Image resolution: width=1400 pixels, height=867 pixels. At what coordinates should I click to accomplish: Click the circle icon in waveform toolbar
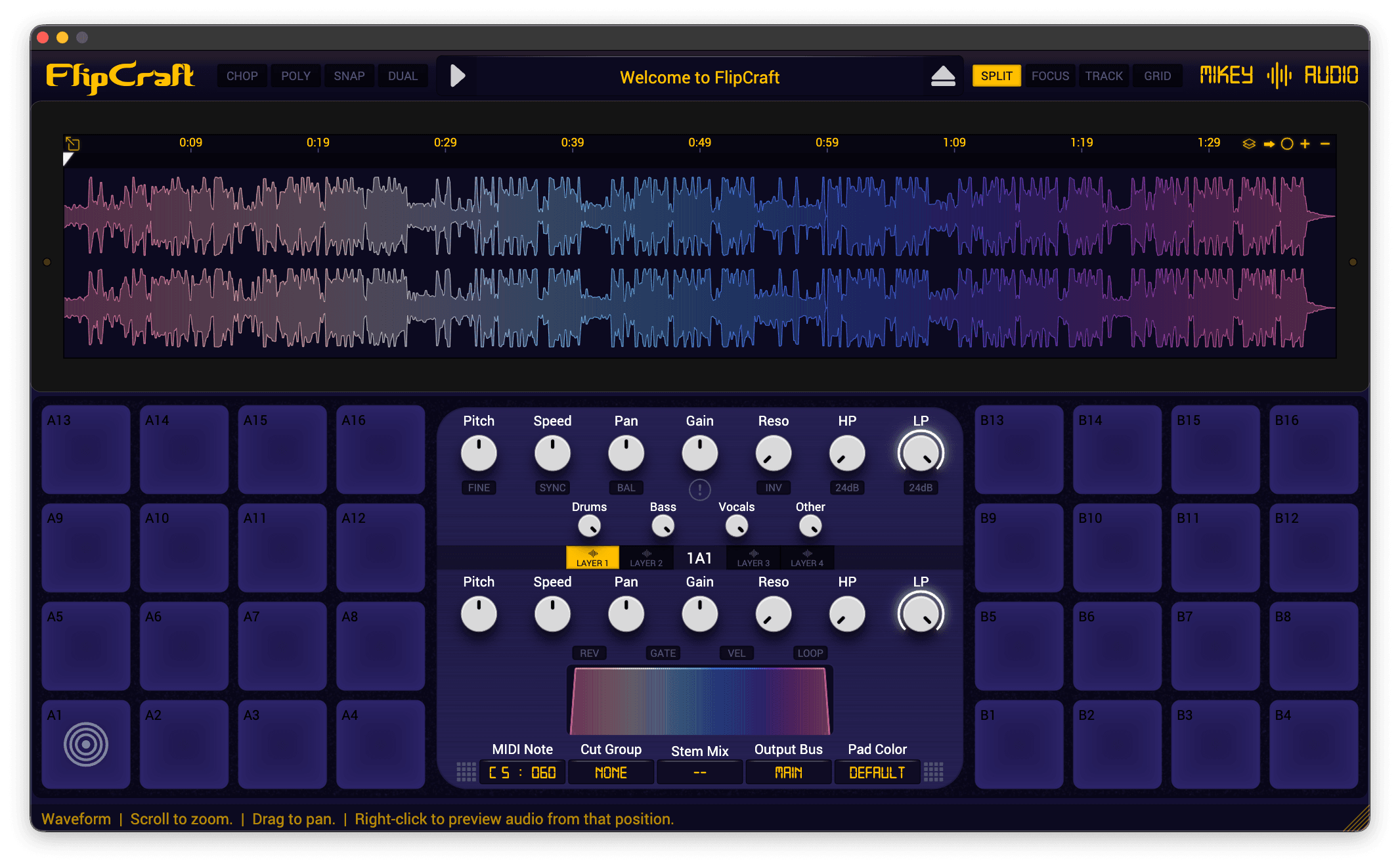pos(1287,144)
